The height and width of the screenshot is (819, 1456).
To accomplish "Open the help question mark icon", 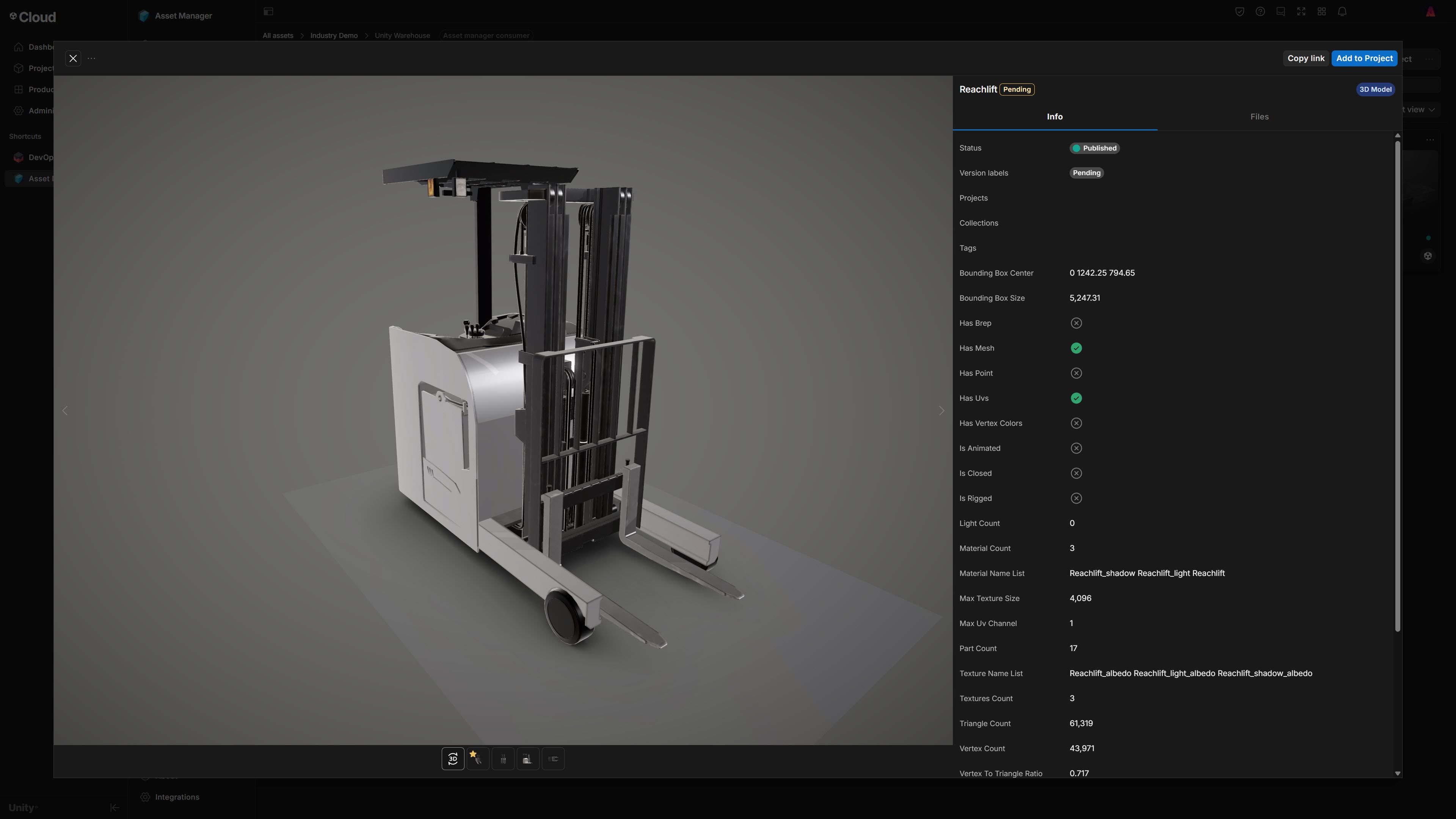I will pyautogui.click(x=1260, y=12).
